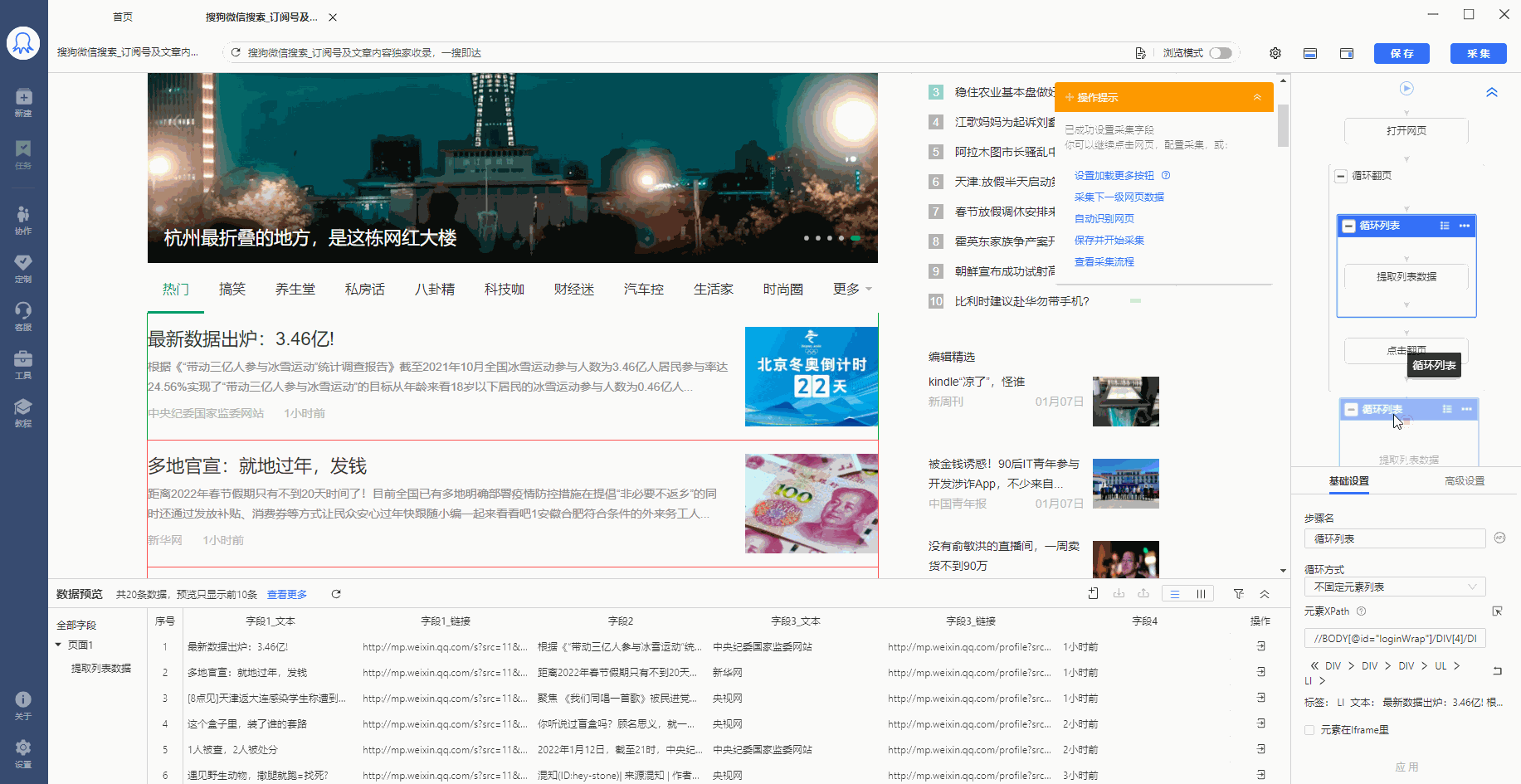Click the page reload icon in address bar
The width and height of the screenshot is (1521, 784).
click(236, 52)
